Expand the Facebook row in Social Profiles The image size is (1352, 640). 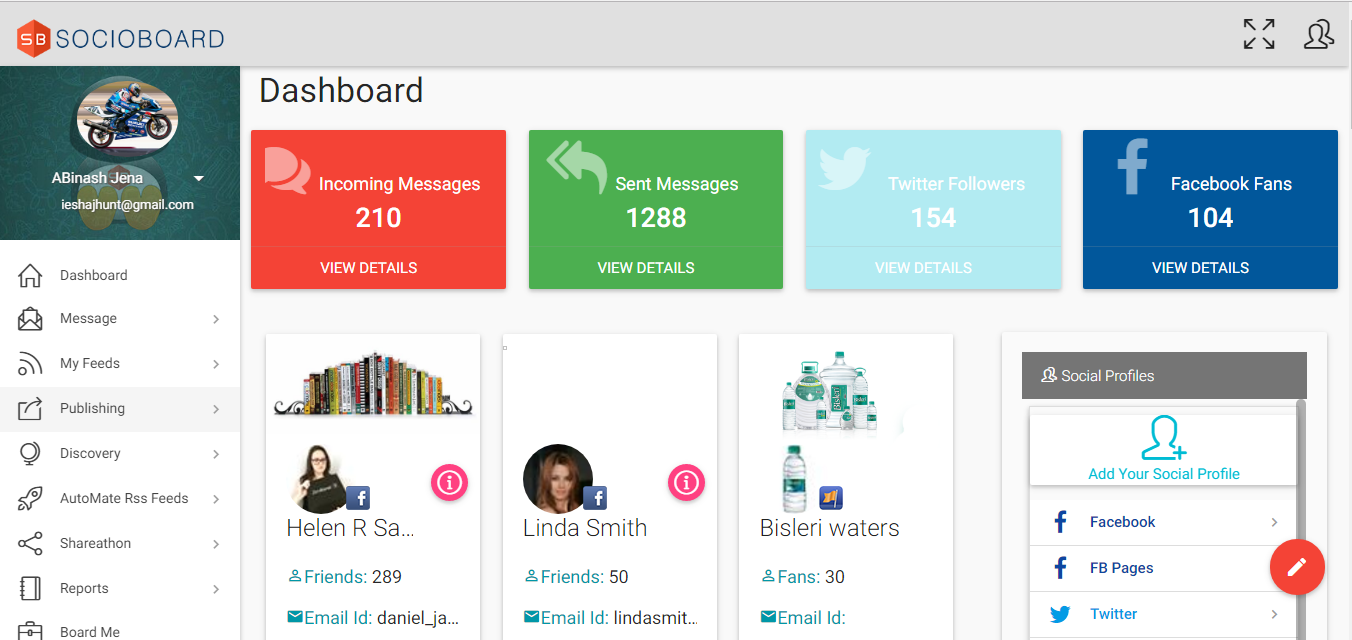pos(1274,522)
